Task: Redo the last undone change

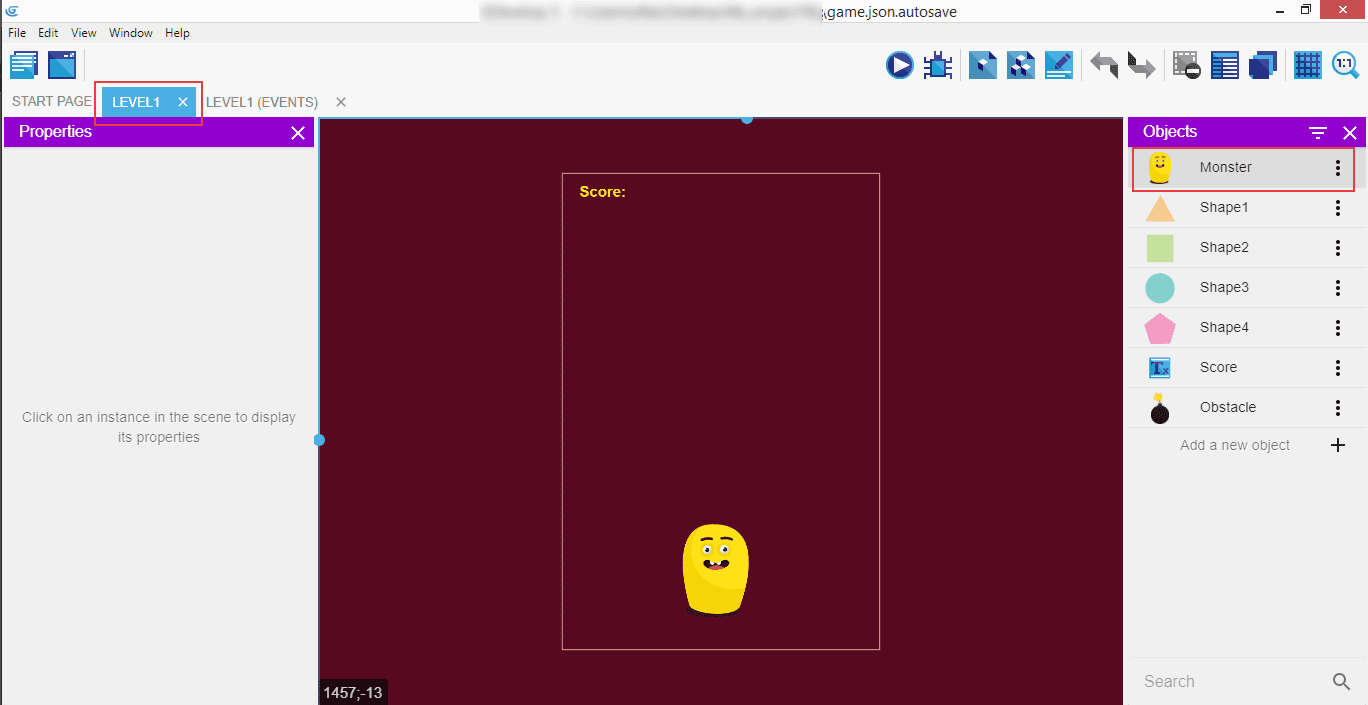Action: [1141, 66]
